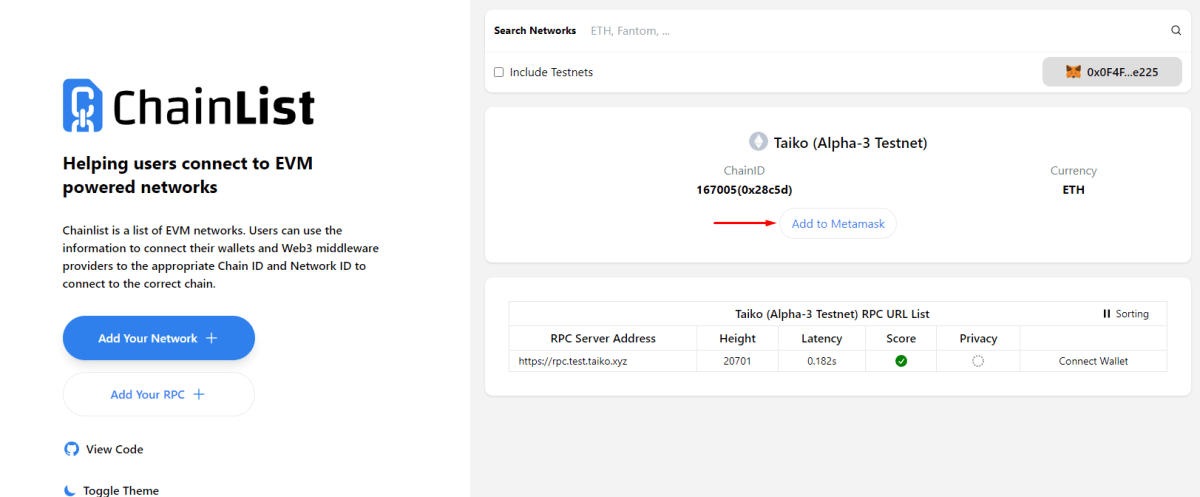Click Connect Wallet in RPC row
Screen dimensions: 1200x497
1093,361
